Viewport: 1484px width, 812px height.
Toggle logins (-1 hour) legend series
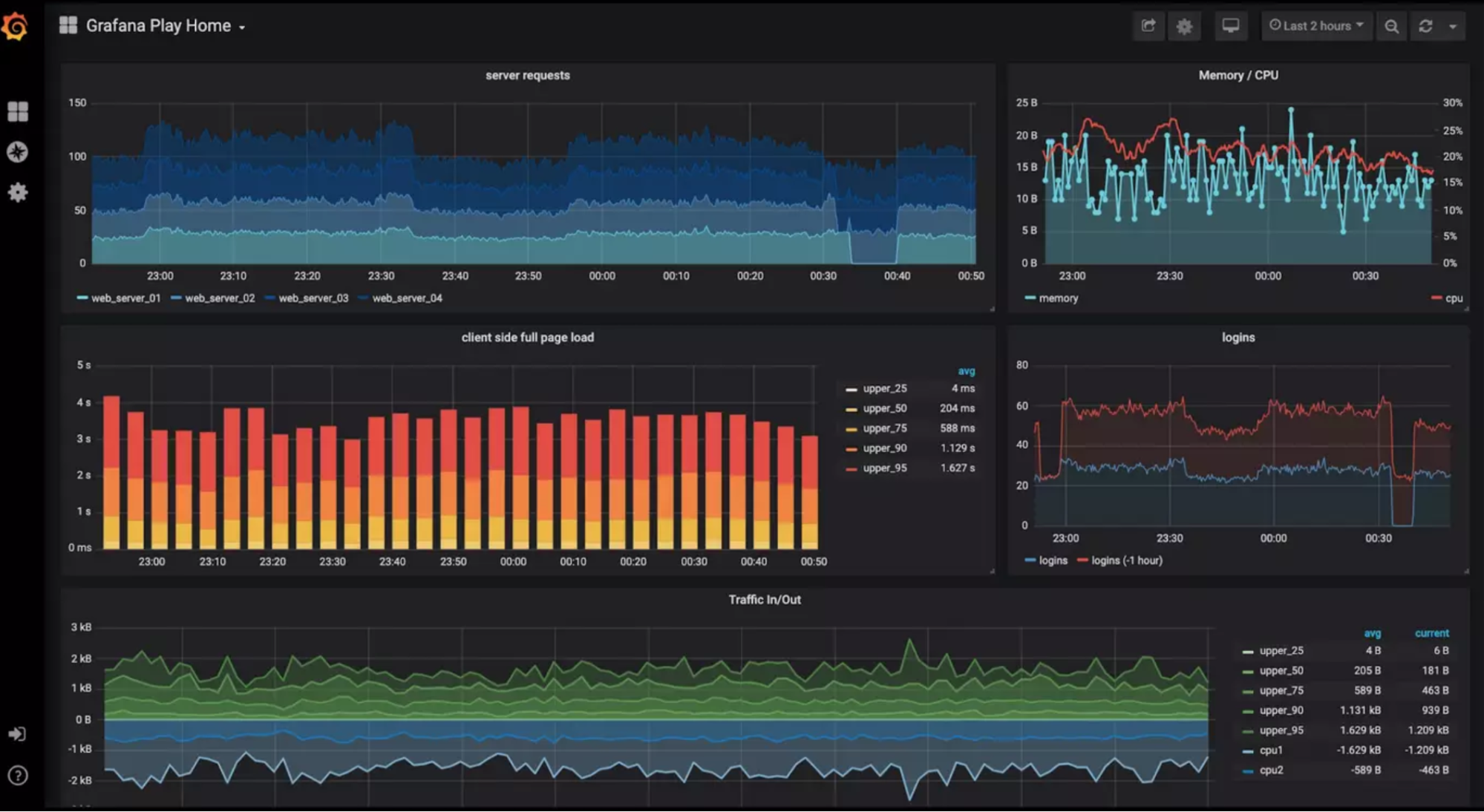1125,560
